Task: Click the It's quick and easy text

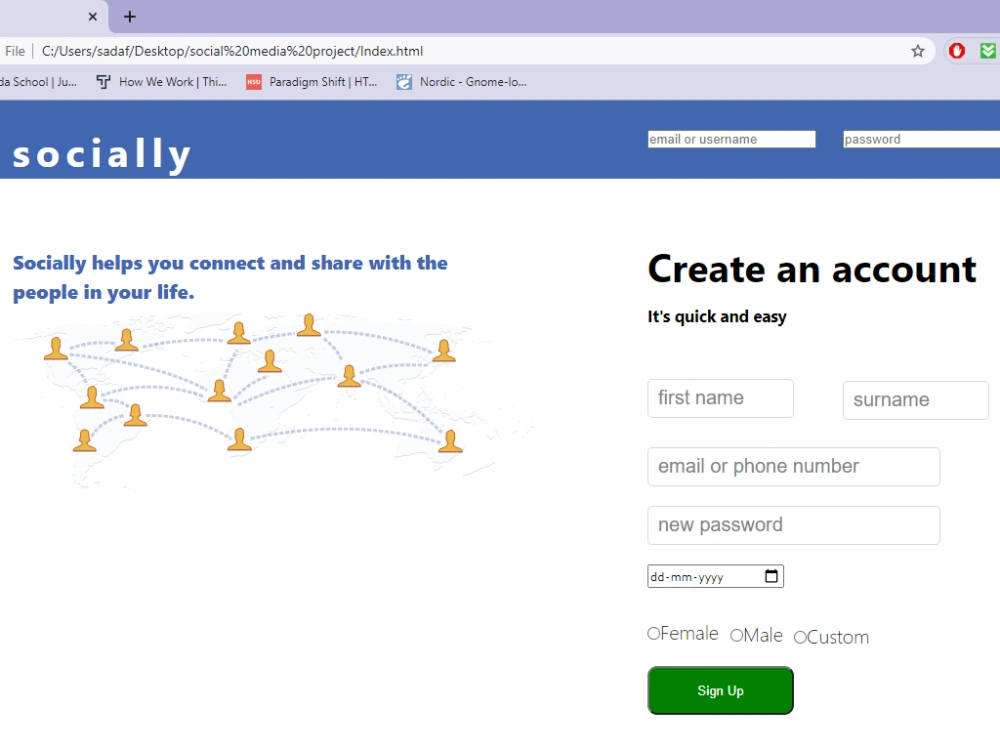Action: (717, 317)
